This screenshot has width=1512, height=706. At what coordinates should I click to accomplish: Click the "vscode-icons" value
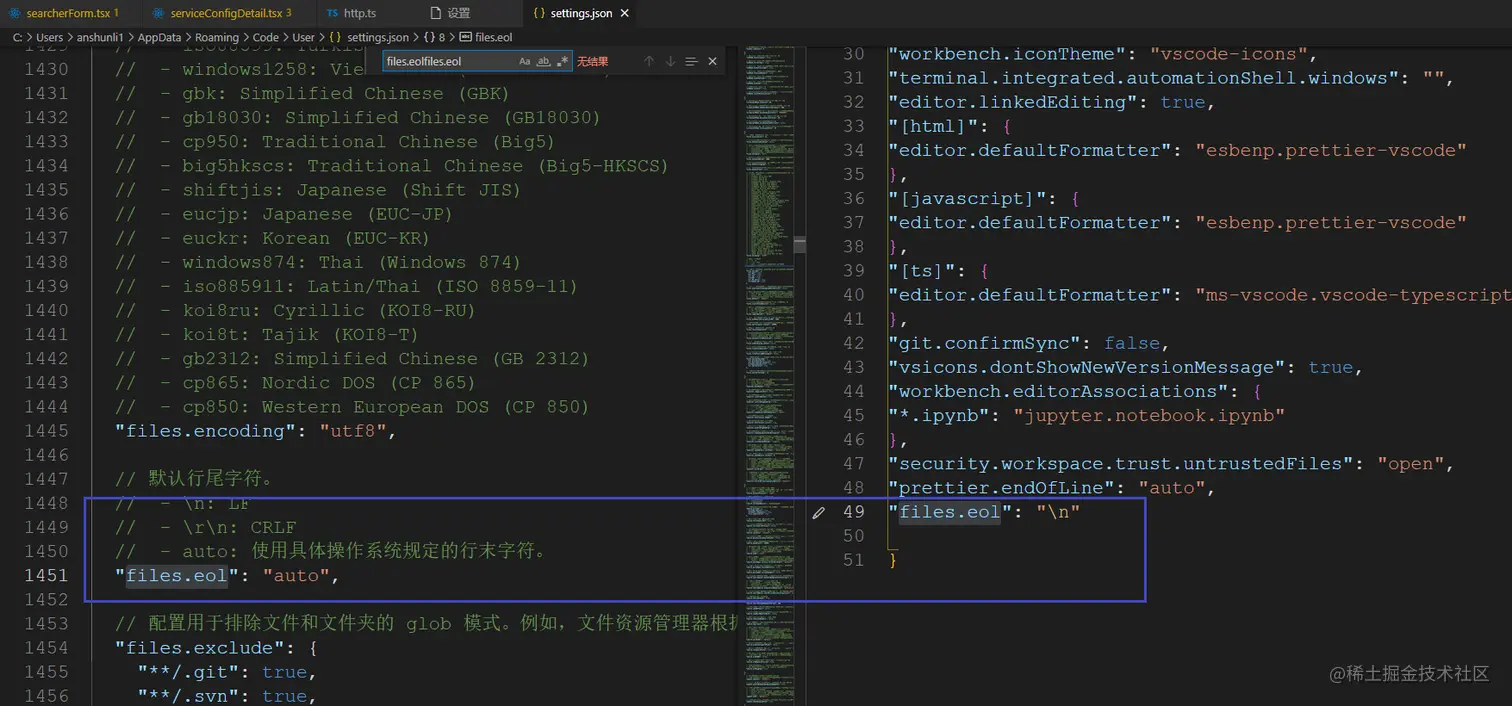(1229, 54)
